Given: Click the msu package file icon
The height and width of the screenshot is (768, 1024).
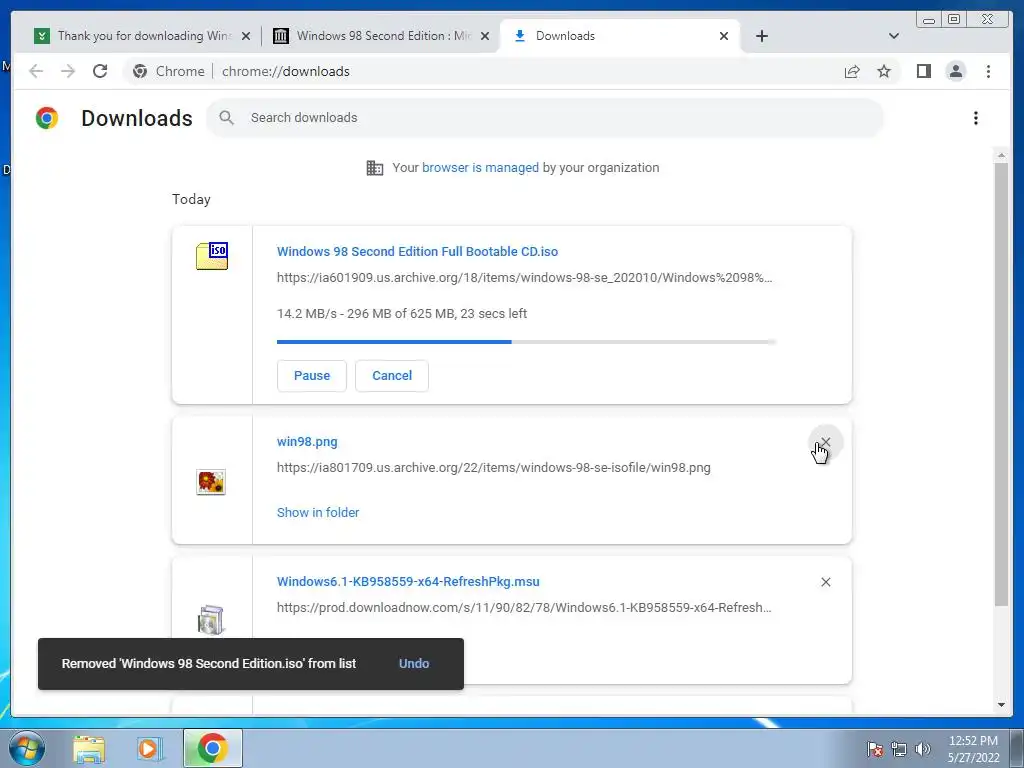Looking at the screenshot, I should coord(211,619).
